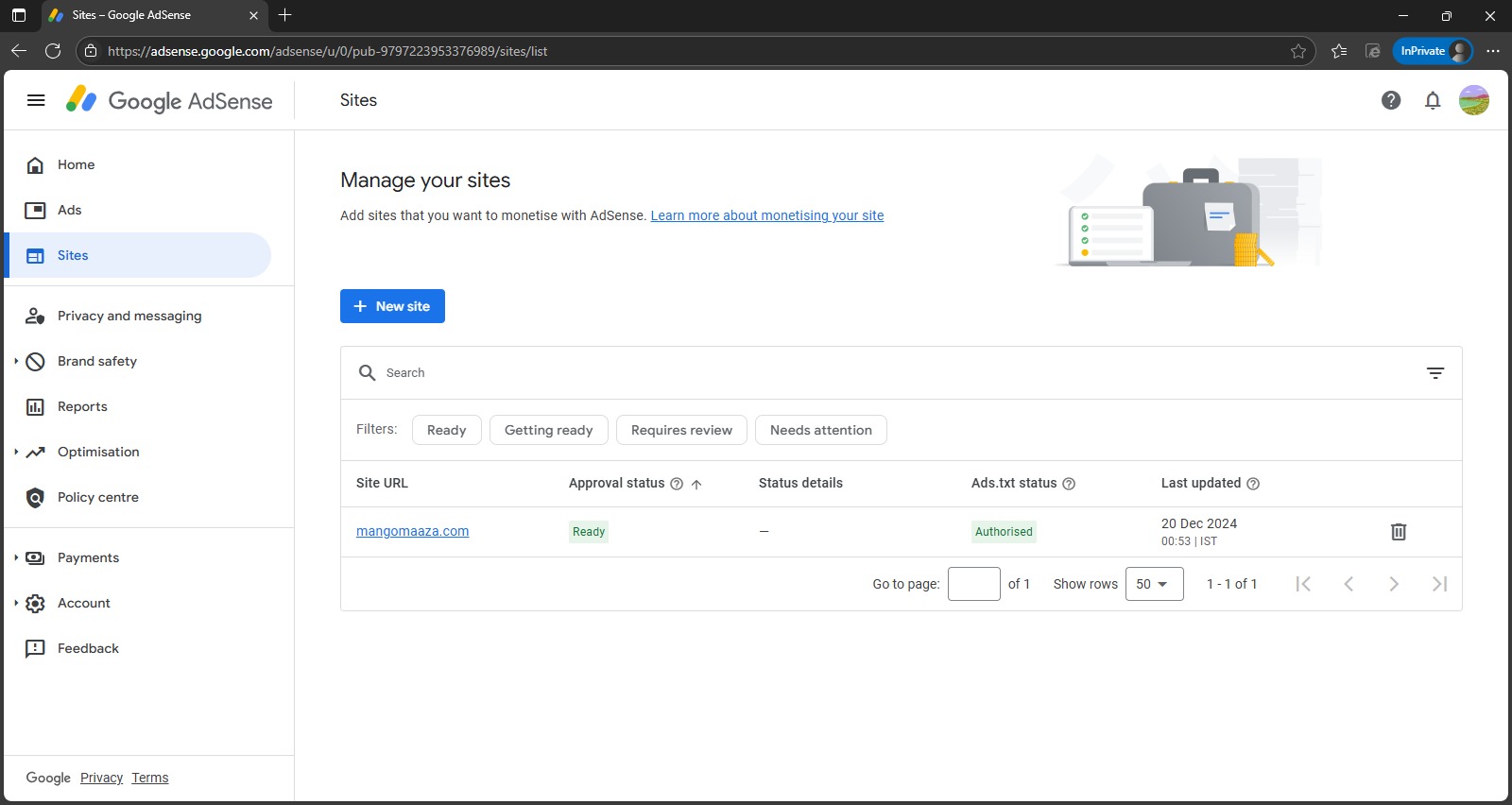
Task: Open Learn more about monetising link
Action: [x=767, y=215]
